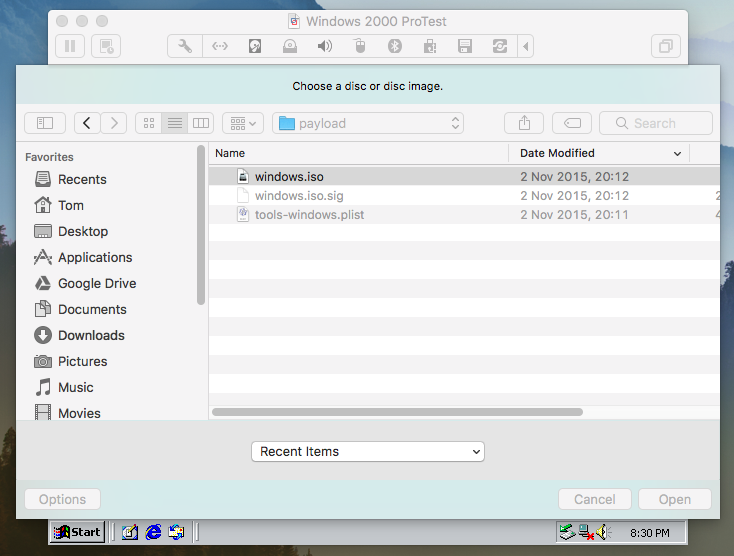Open the virtual machine settings wrench icon

(185, 46)
